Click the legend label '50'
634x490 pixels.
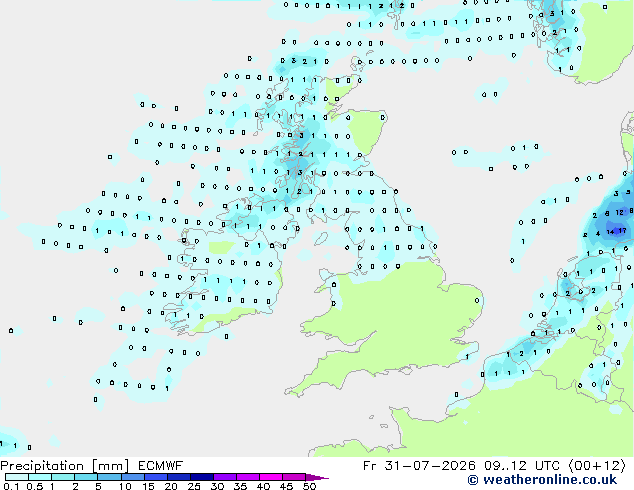[x=309, y=486]
